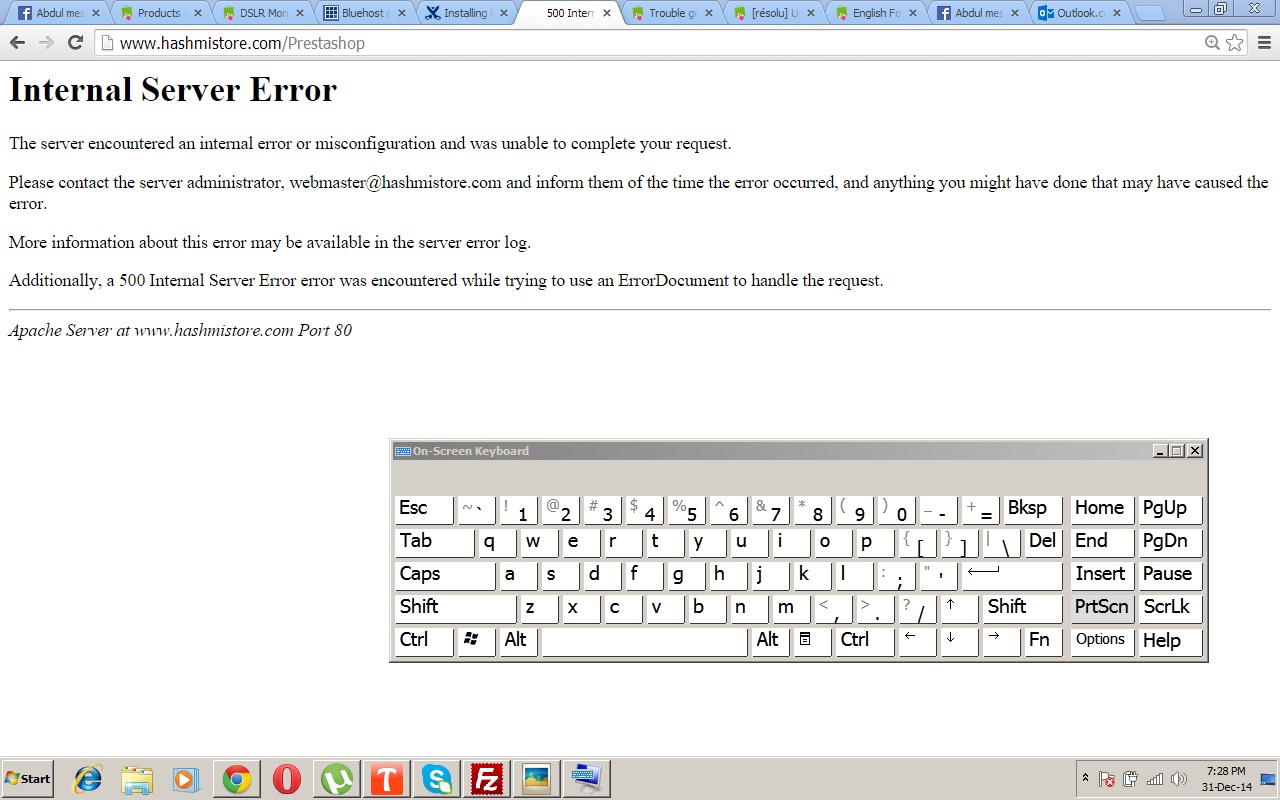
Task: Click the down arrow key on On-Screen Keyboard
Action: pos(958,641)
